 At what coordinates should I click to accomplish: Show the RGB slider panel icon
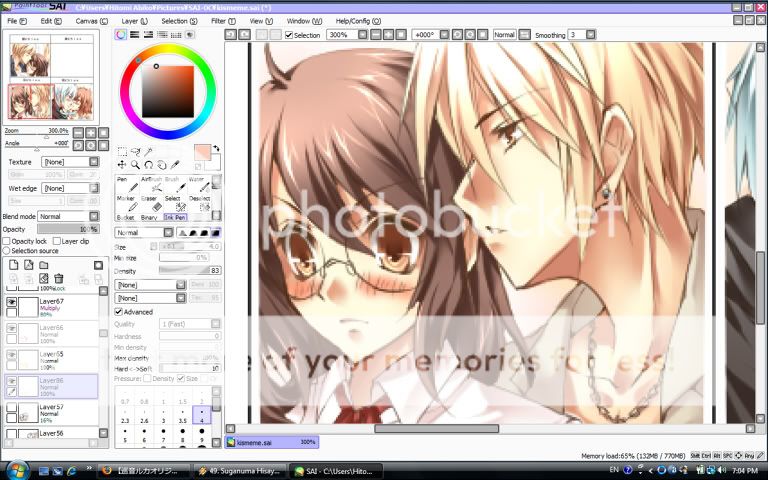134,34
